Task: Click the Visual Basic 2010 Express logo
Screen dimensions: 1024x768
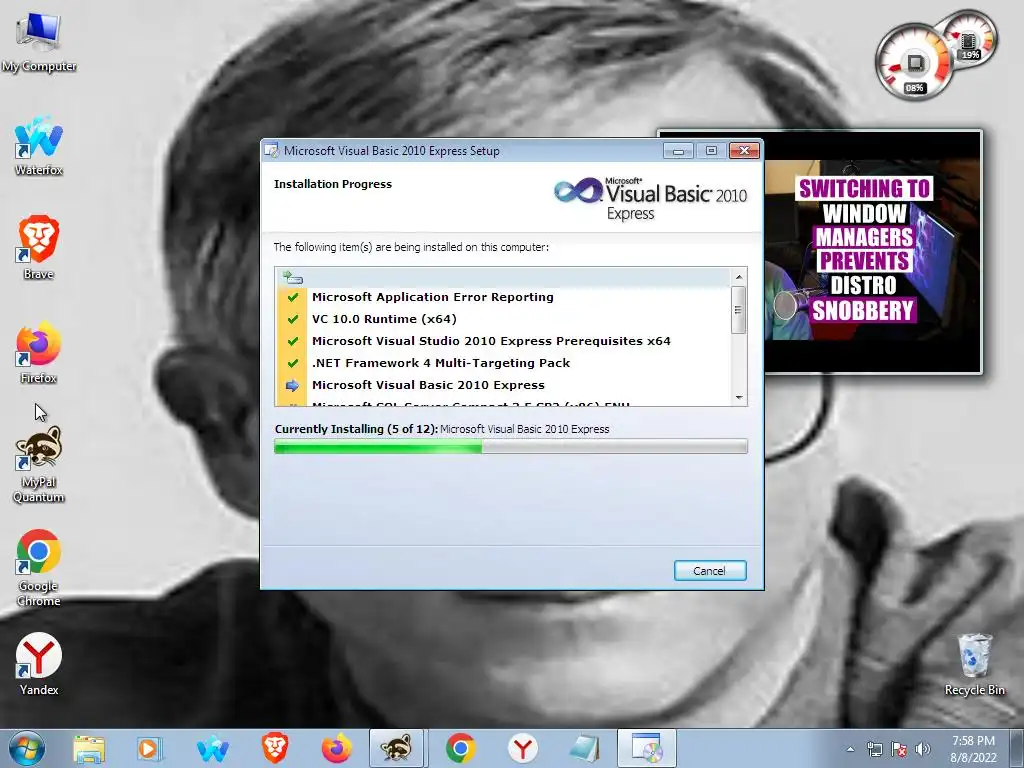Action: point(650,199)
